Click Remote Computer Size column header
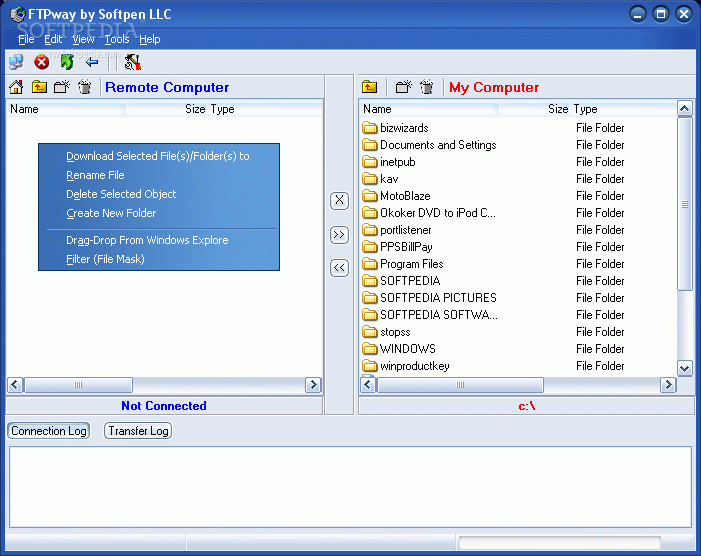Screen dimensions: 701x556 (167, 109)
